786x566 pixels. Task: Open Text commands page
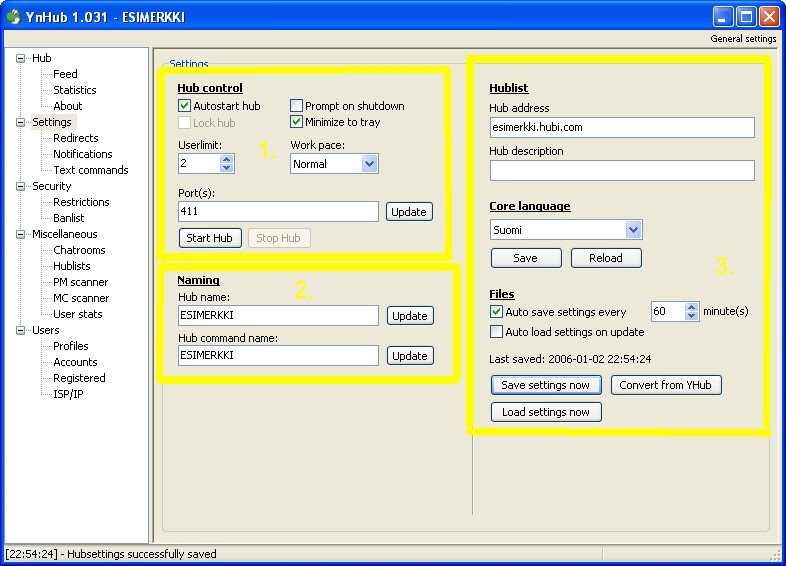pyautogui.click(x=91, y=170)
